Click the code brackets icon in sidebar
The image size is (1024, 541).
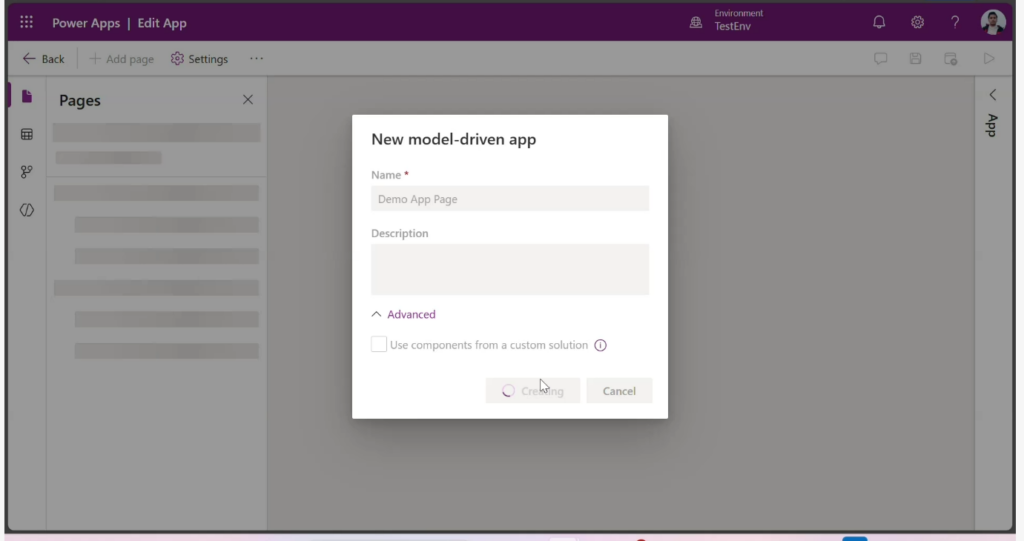coord(27,210)
